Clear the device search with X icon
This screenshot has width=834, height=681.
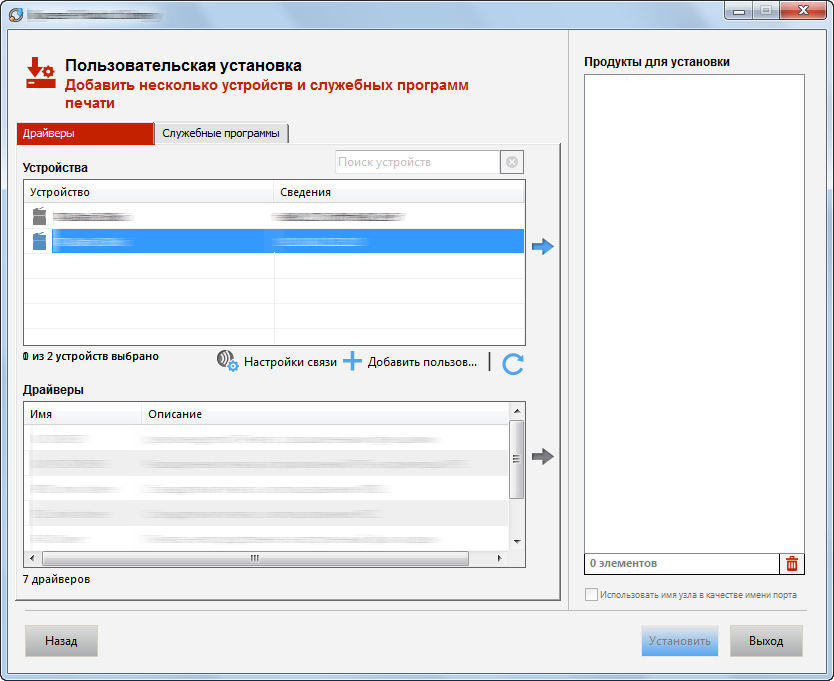click(512, 162)
